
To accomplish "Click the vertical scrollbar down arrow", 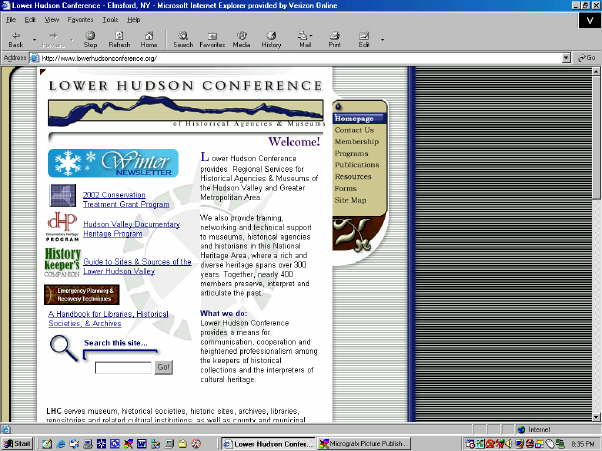I will click(596, 417).
